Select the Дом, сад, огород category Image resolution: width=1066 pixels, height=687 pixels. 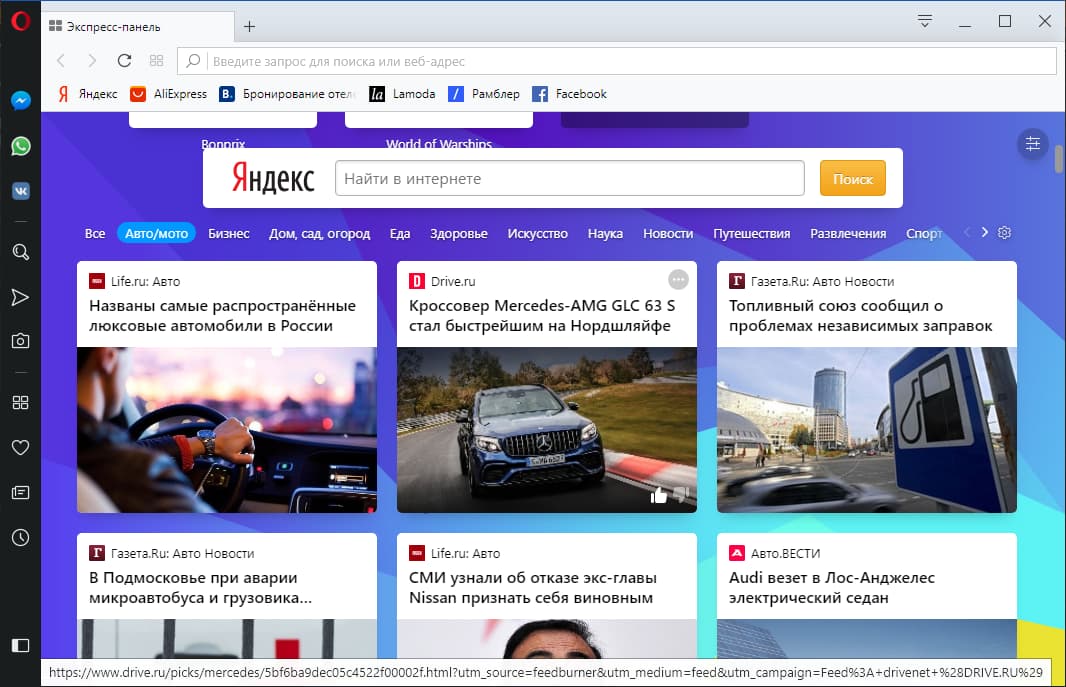[x=320, y=233]
